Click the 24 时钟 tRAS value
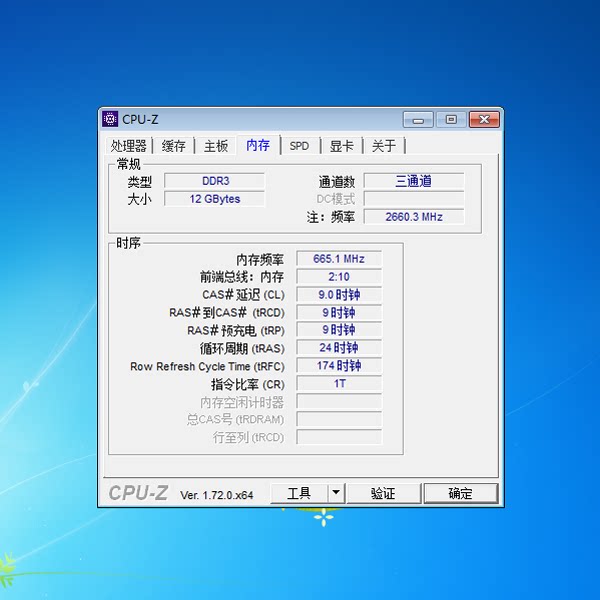 click(339, 347)
